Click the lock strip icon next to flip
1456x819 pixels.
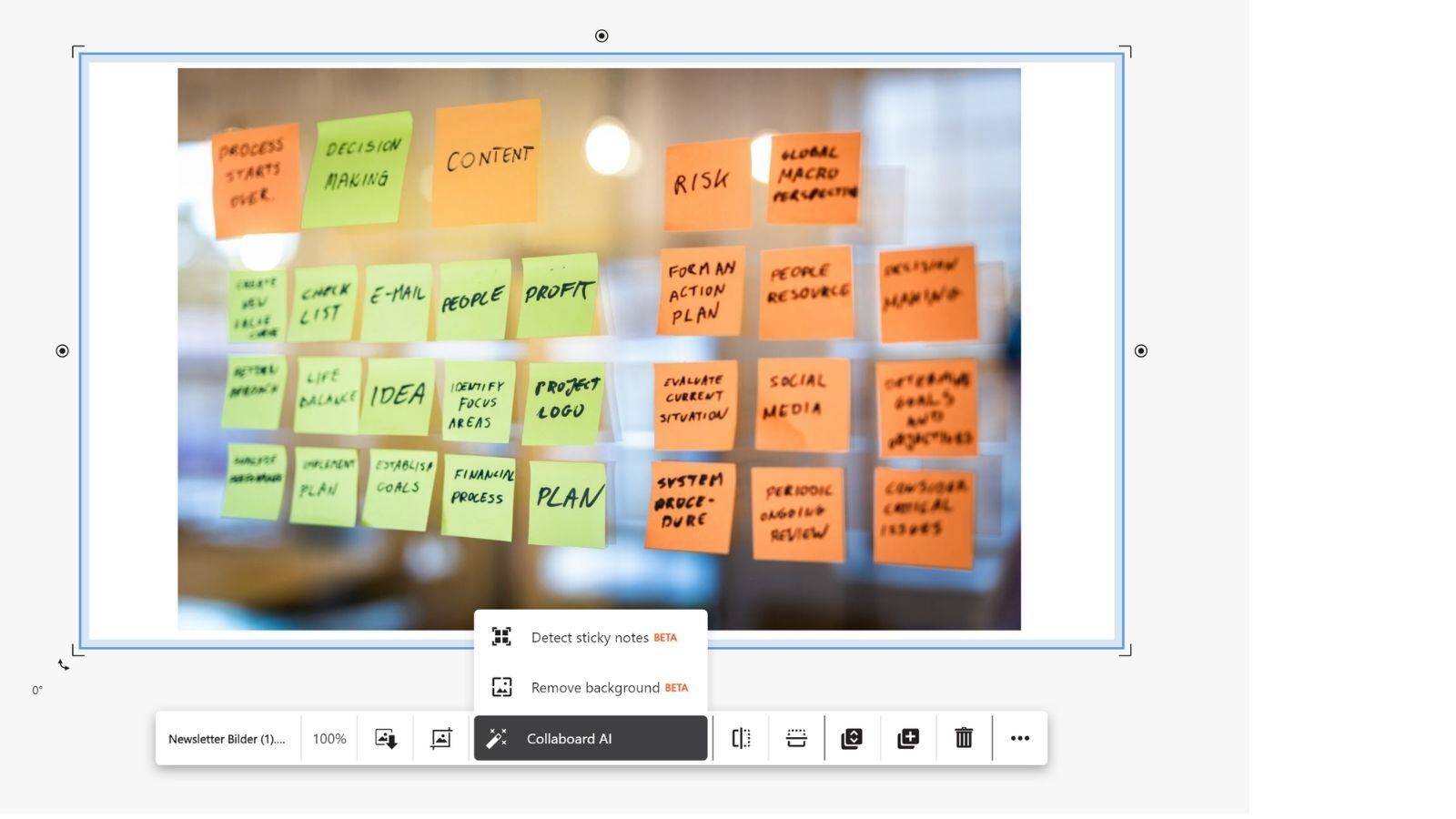797,738
